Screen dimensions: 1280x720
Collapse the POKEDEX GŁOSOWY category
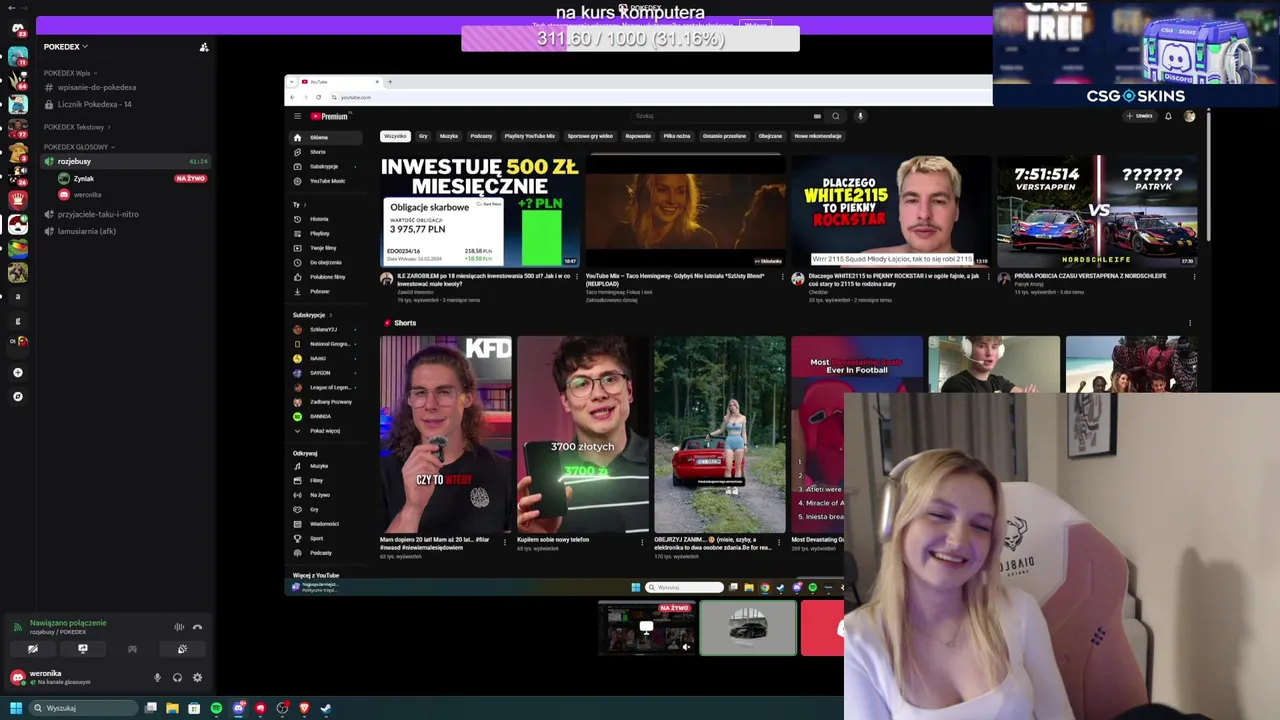(x=78, y=147)
